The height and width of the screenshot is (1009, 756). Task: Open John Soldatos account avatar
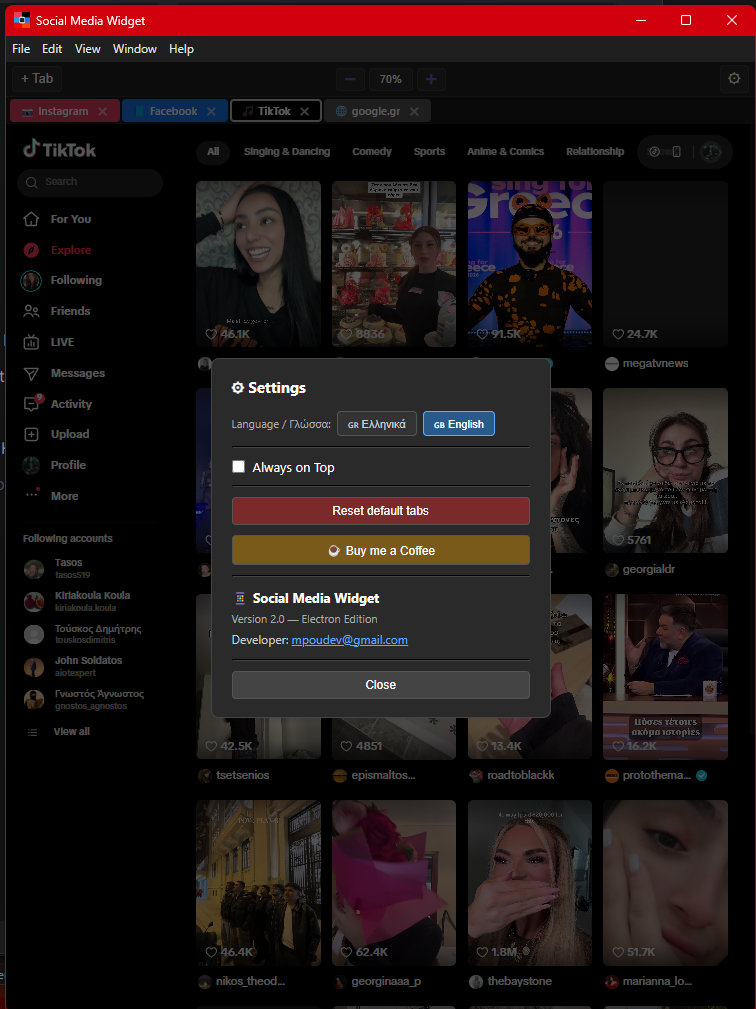(33, 667)
